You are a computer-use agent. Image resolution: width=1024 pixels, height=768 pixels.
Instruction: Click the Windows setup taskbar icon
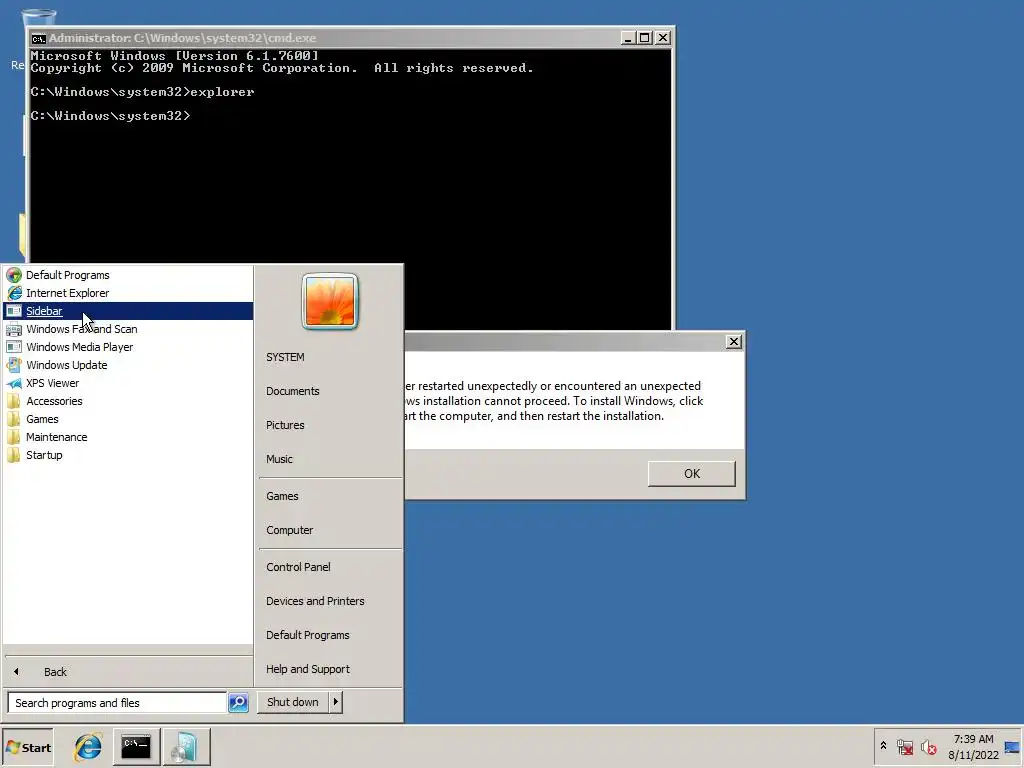click(185, 747)
